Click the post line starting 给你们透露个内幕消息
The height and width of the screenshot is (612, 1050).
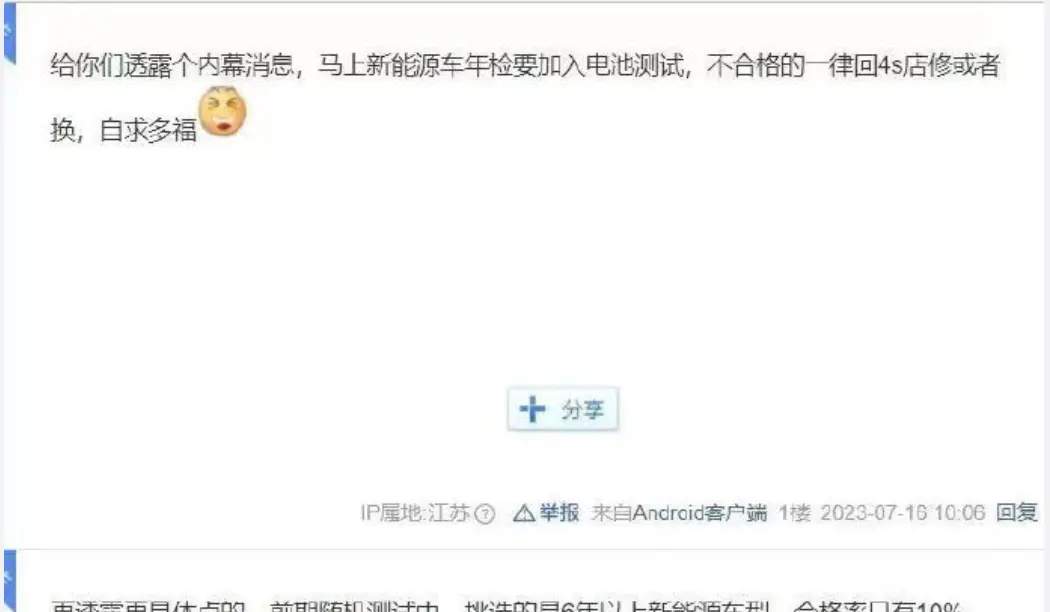(x=525, y=66)
